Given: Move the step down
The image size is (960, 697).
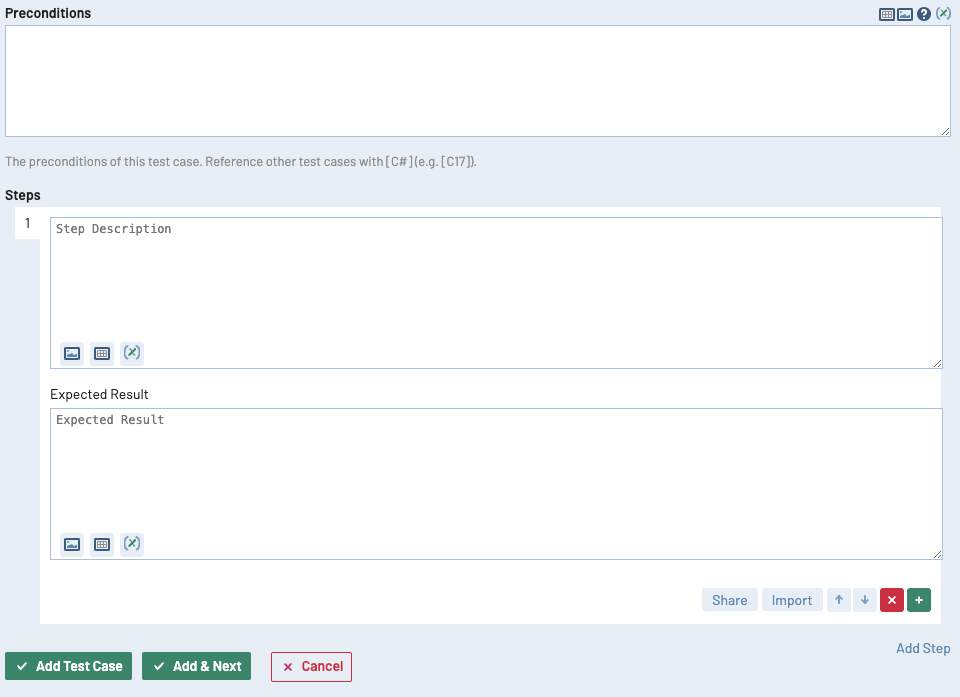Looking at the screenshot, I should click(x=864, y=599).
